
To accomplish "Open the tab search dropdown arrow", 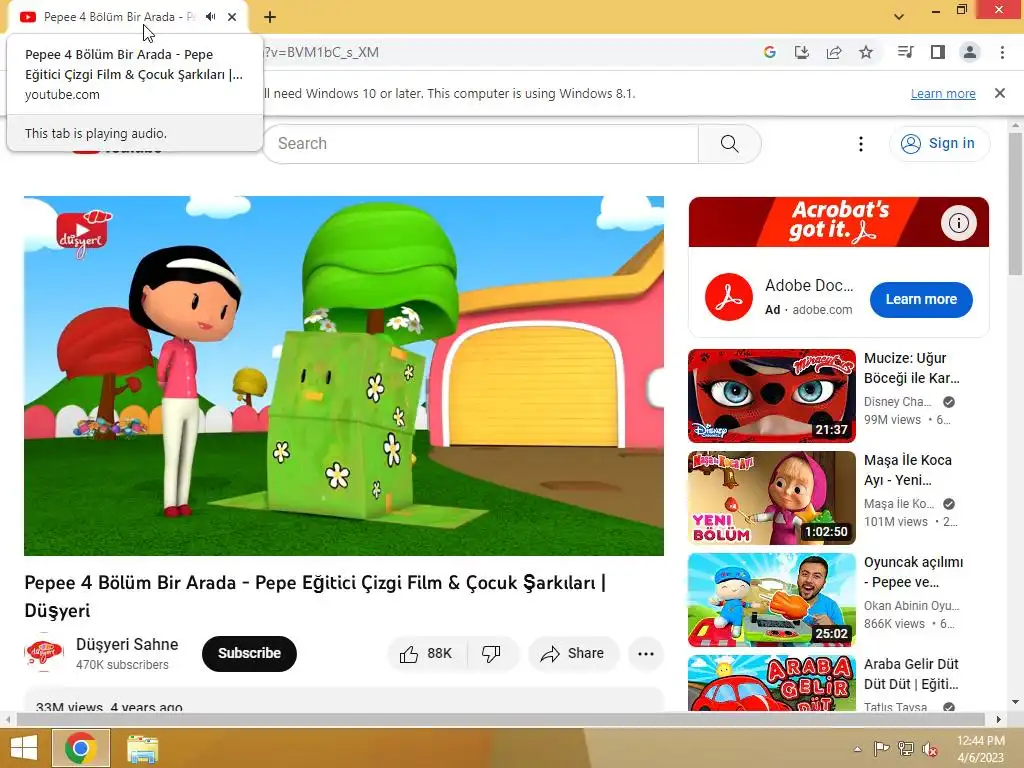I will [x=899, y=17].
